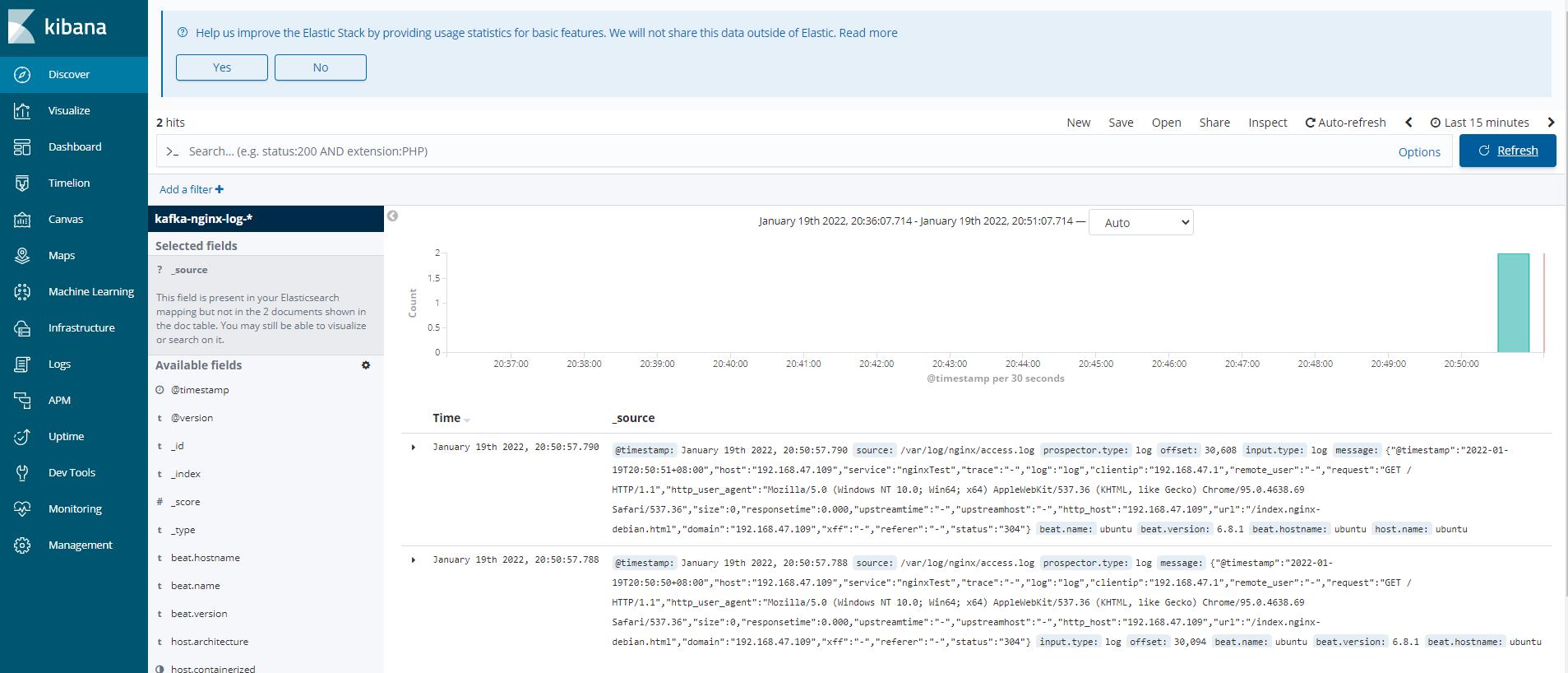Select the Inspect menu item
Screen dimensions: 1568x673
coord(1267,123)
